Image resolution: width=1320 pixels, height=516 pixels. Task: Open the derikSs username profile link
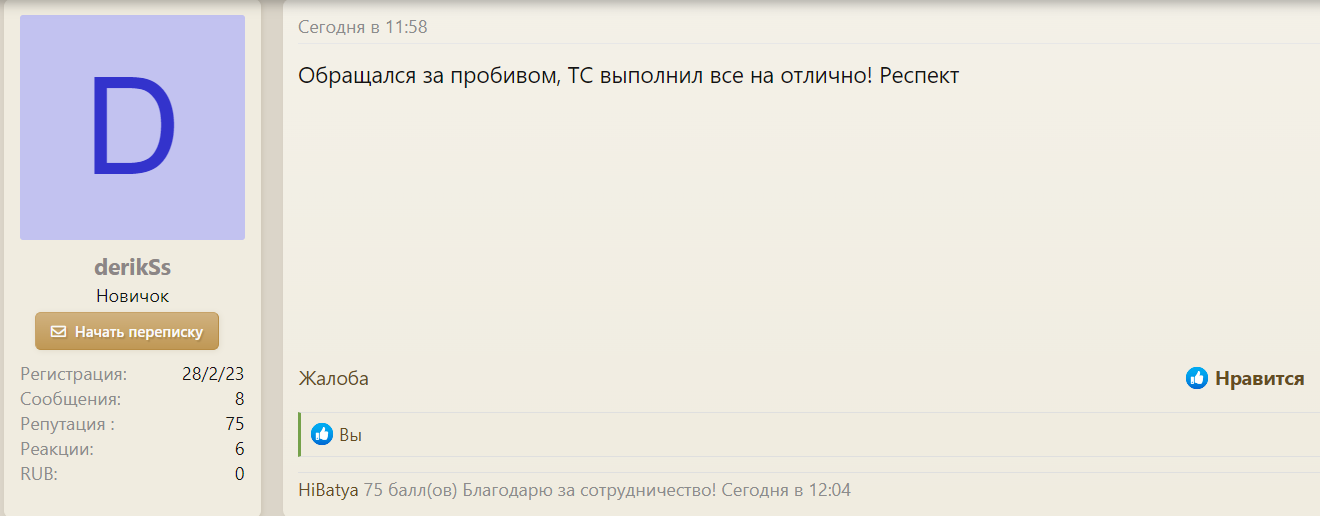click(132, 268)
